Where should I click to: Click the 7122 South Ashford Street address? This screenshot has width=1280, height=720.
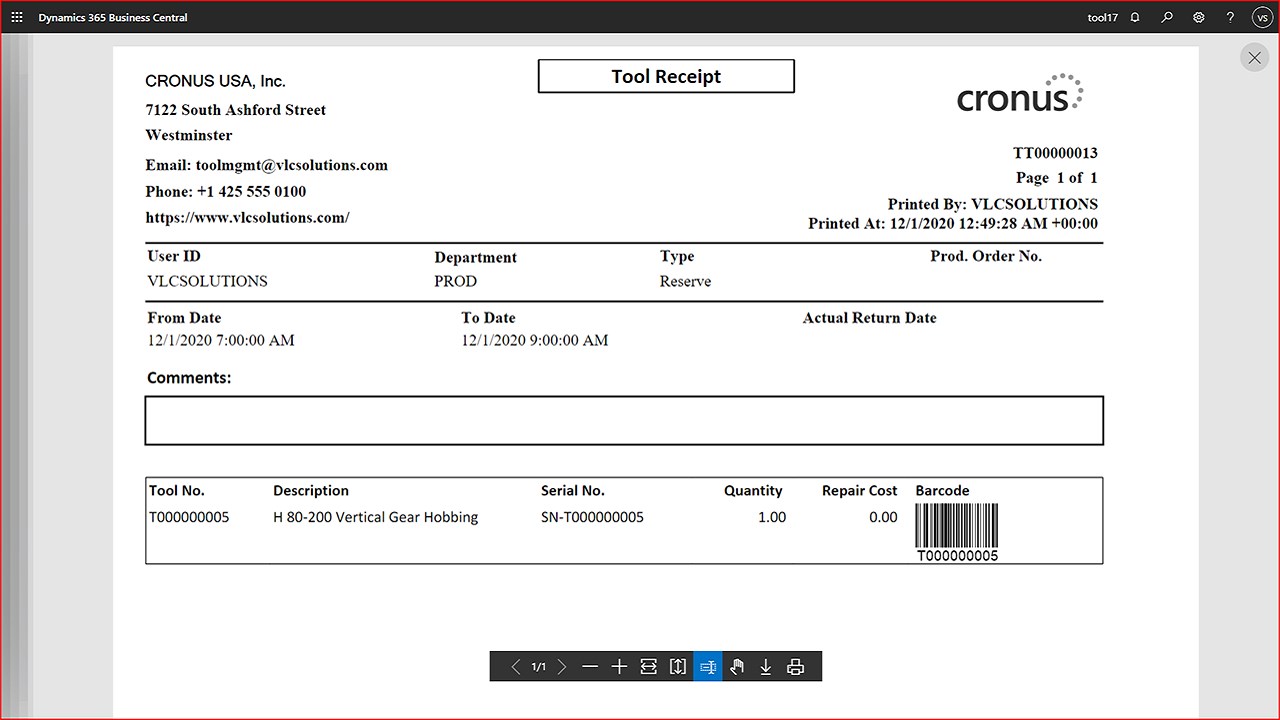point(236,110)
